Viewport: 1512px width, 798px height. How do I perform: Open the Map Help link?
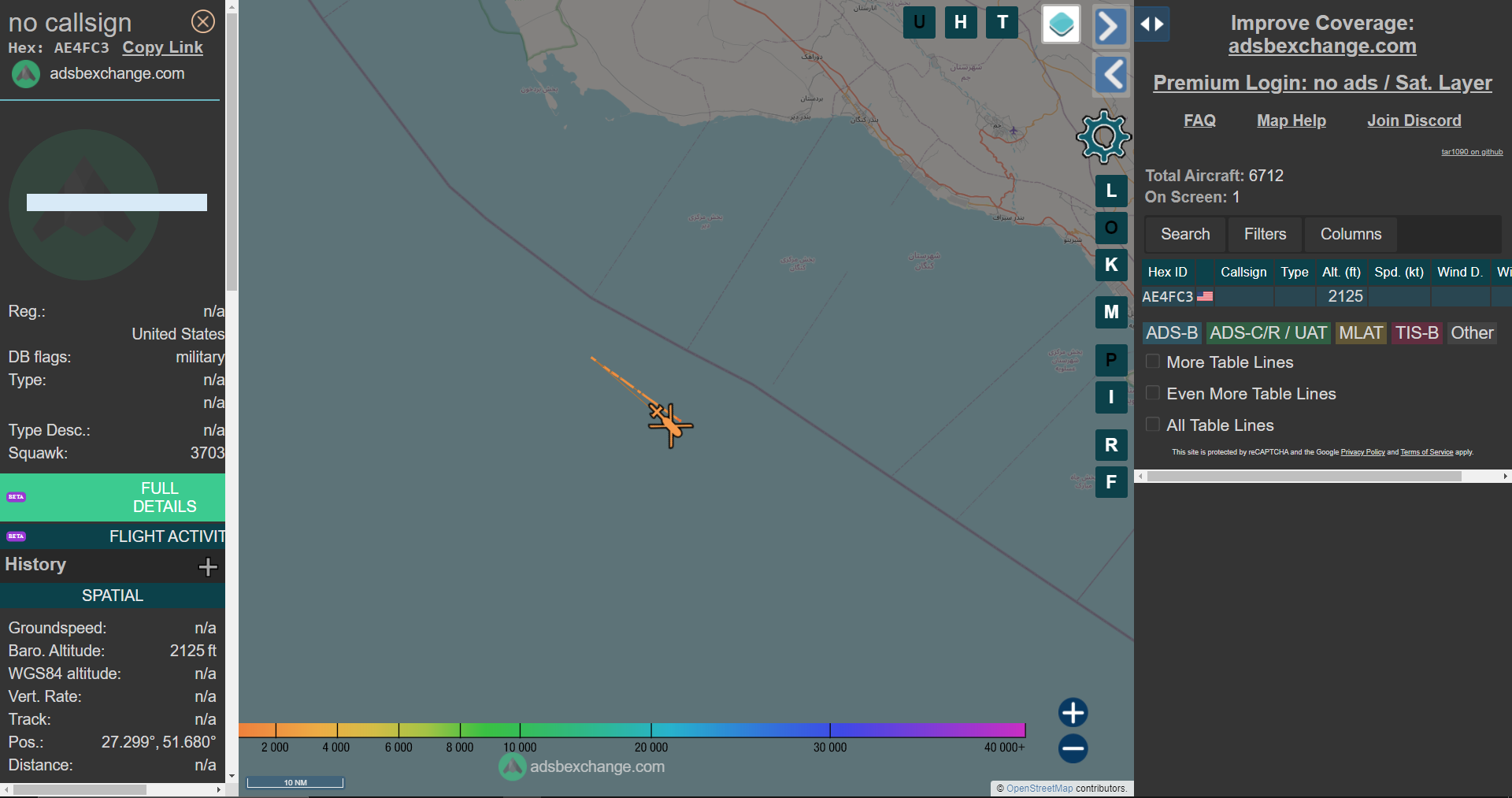tap(1291, 121)
